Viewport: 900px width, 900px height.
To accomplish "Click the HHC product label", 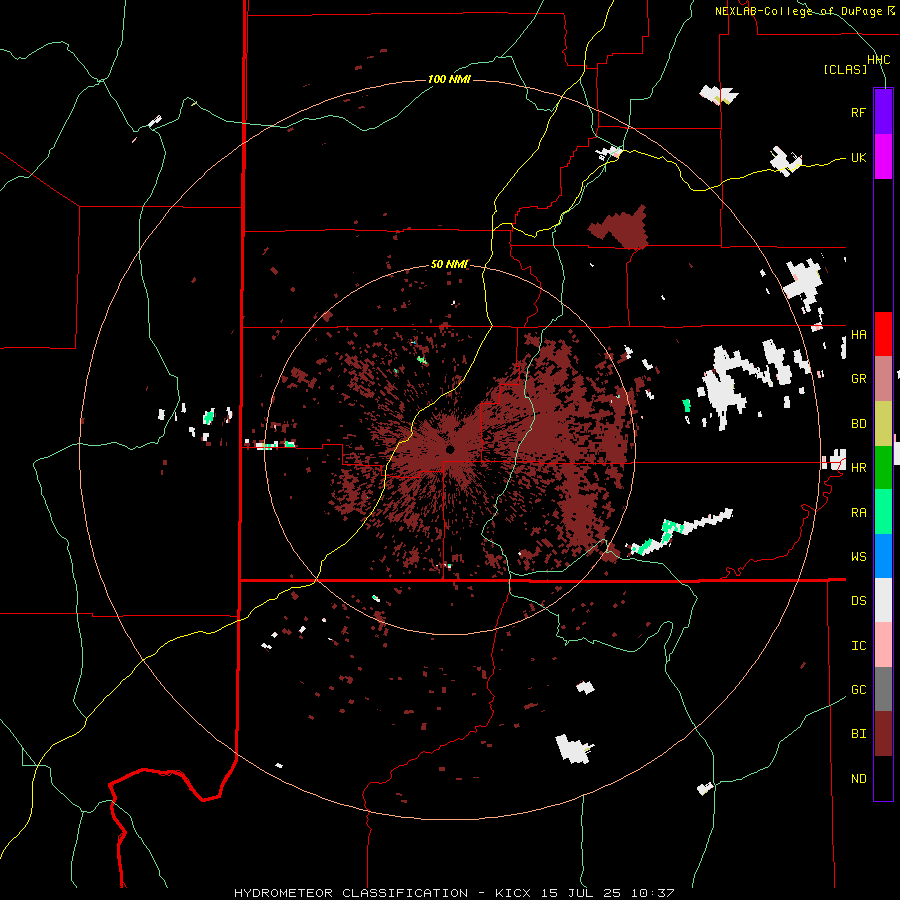I will 878,60.
